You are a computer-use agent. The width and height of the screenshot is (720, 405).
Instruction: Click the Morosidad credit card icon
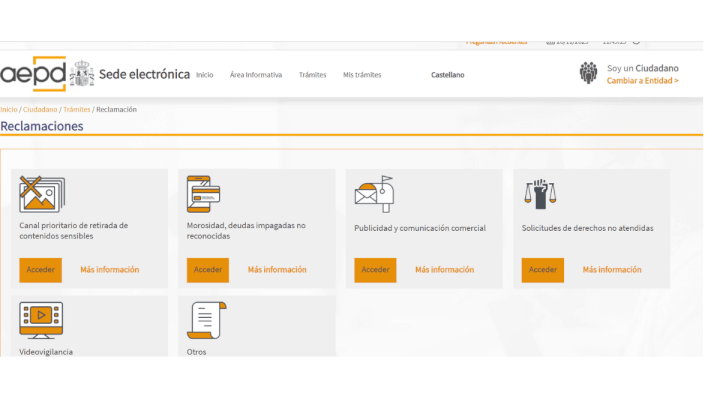204,193
